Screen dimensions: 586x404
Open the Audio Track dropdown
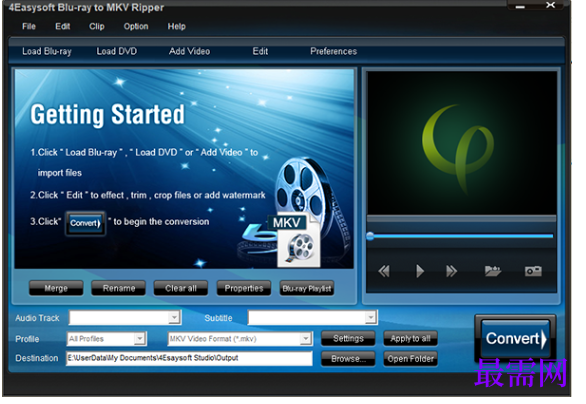(x=125, y=318)
